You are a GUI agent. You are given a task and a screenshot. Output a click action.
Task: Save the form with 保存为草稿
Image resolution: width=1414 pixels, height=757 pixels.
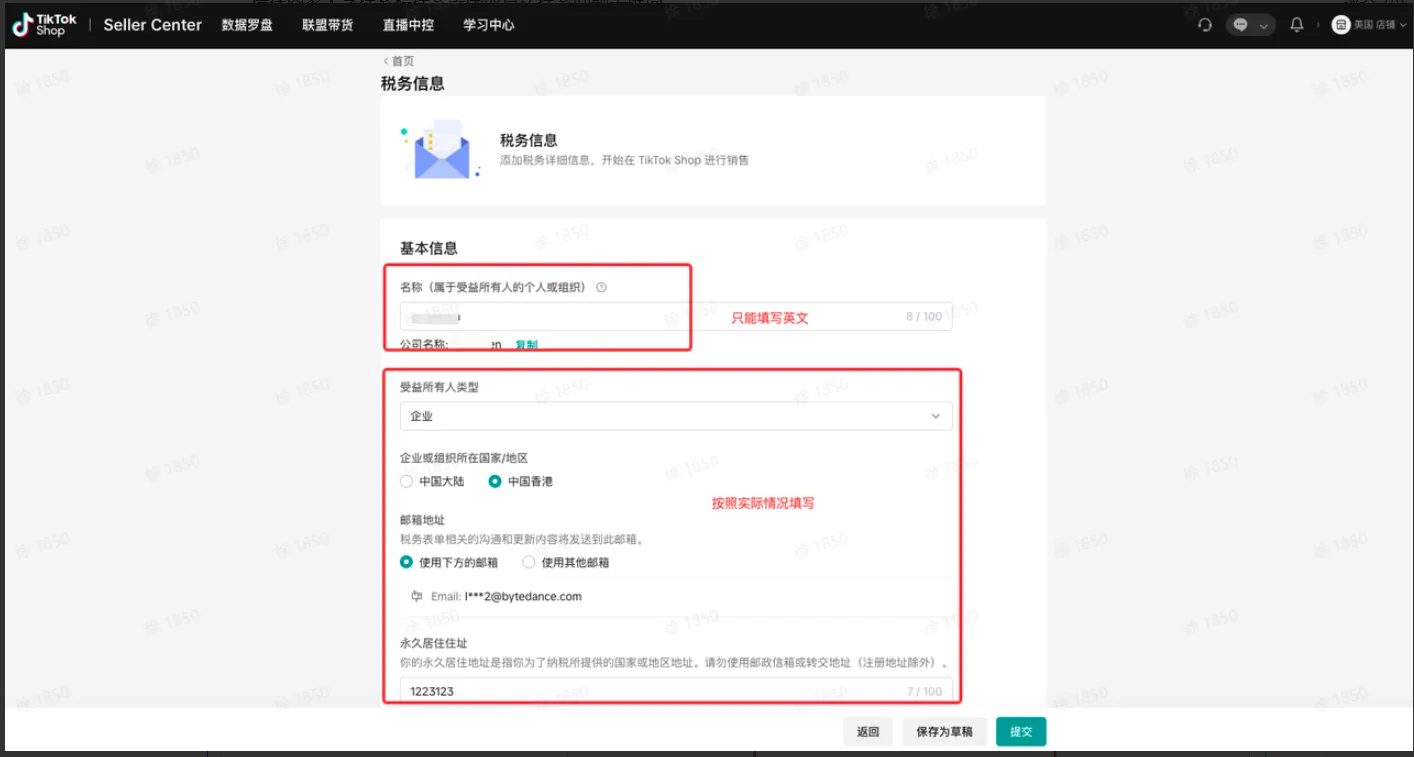pos(945,732)
